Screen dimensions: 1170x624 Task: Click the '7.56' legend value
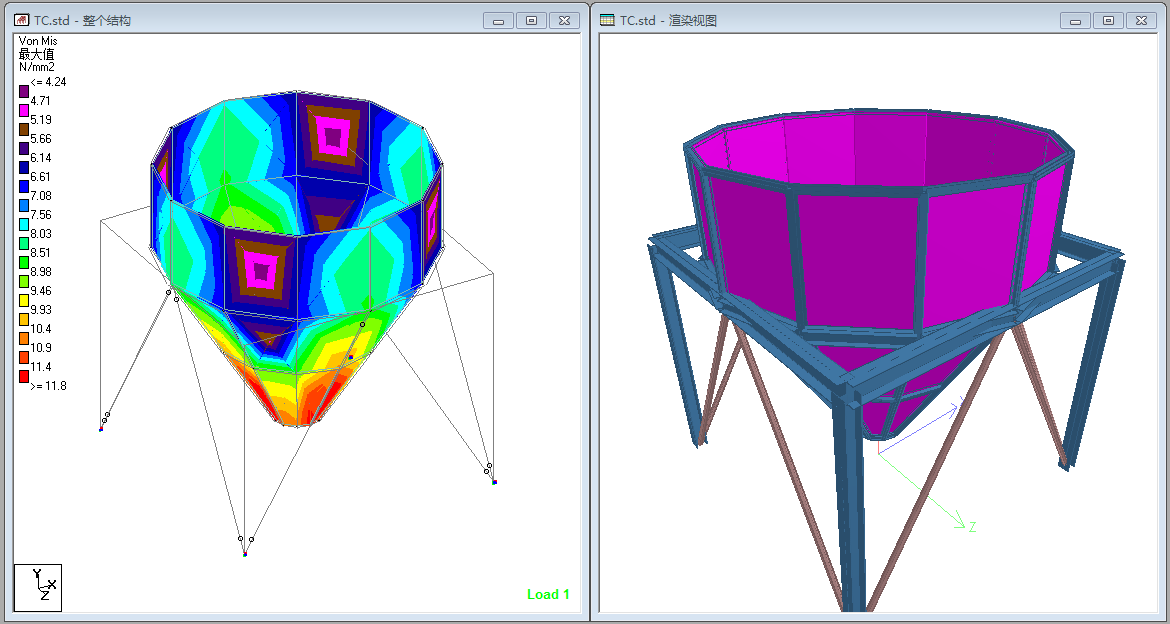click(x=40, y=215)
